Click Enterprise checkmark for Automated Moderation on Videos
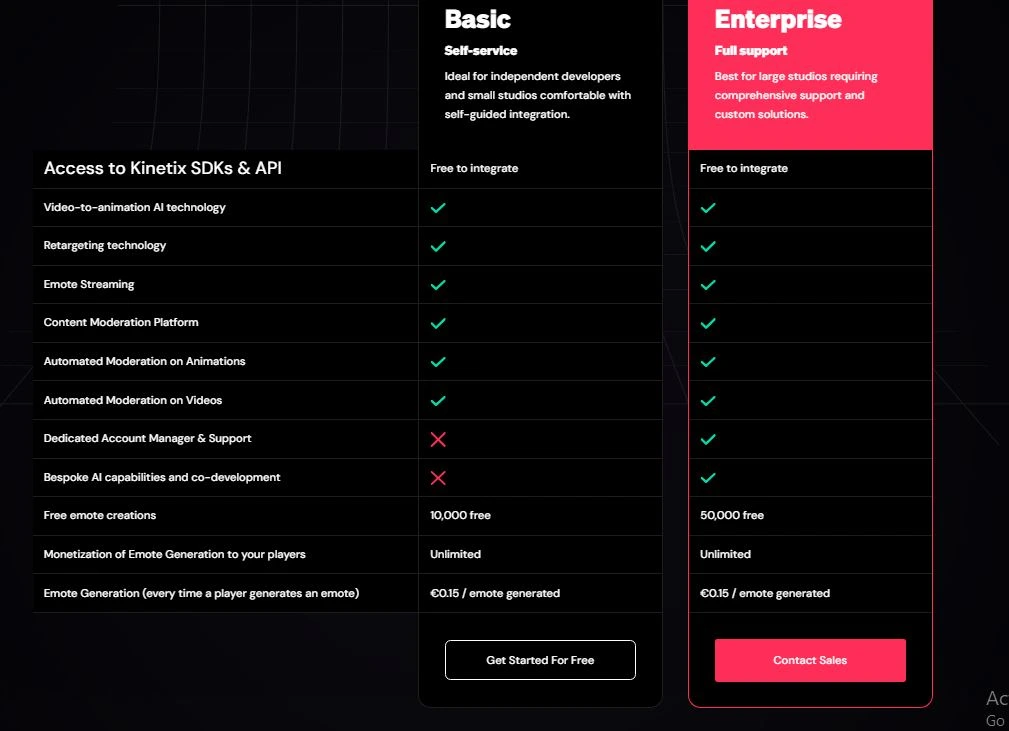The width and height of the screenshot is (1009, 731). [x=708, y=401]
